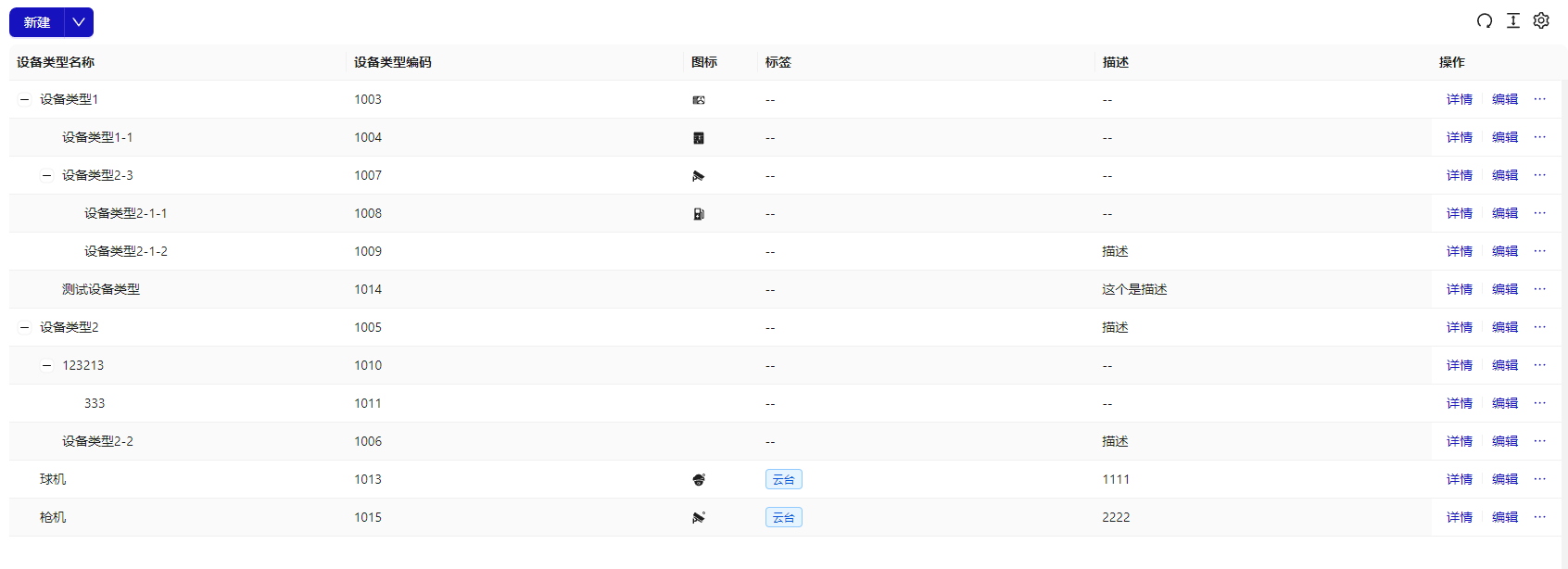Click the icon image of 设备类型1 row
Image resolution: width=1568 pixels, height=569 pixels.
point(699,100)
